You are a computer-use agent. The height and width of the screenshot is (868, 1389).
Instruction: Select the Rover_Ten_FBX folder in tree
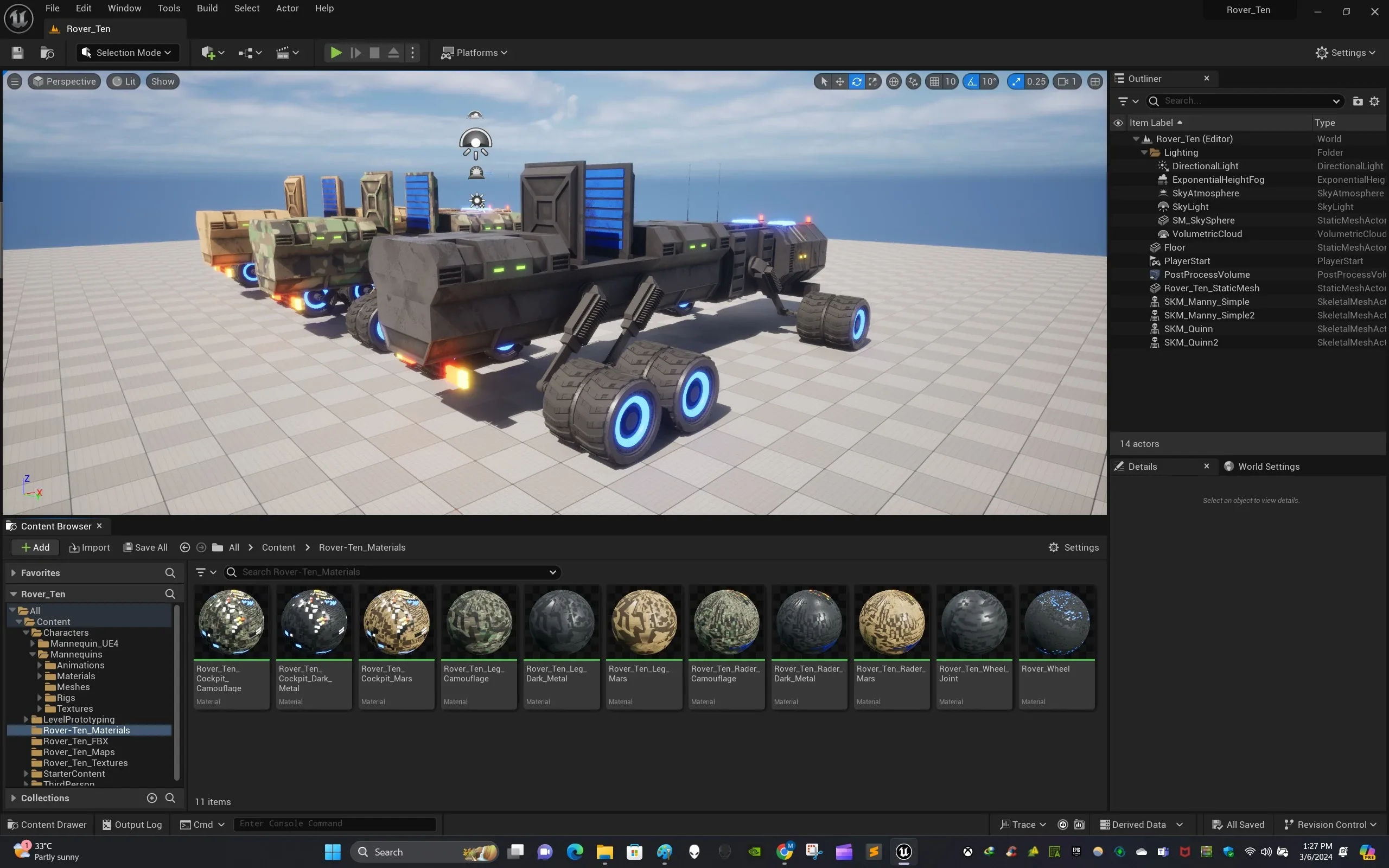point(75,741)
